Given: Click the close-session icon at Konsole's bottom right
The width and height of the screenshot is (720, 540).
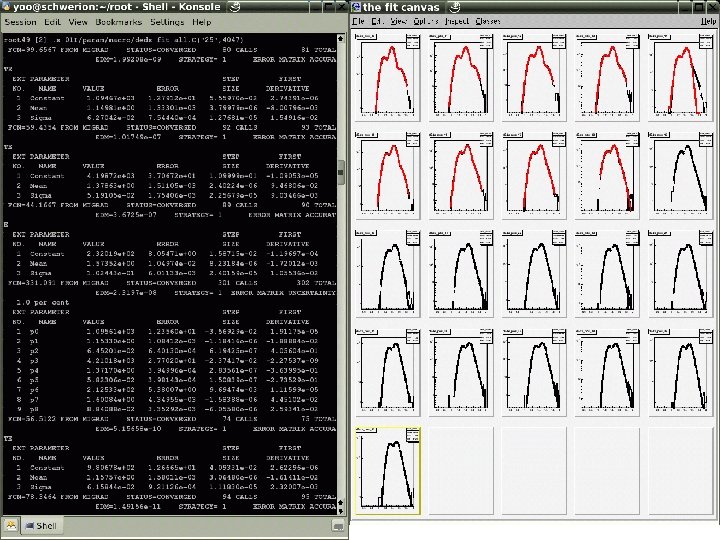Looking at the screenshot, I should point(338,526).
